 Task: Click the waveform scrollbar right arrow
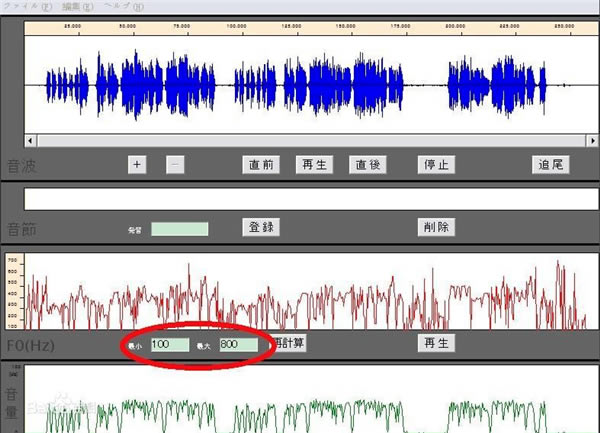(x=588, y=141)
